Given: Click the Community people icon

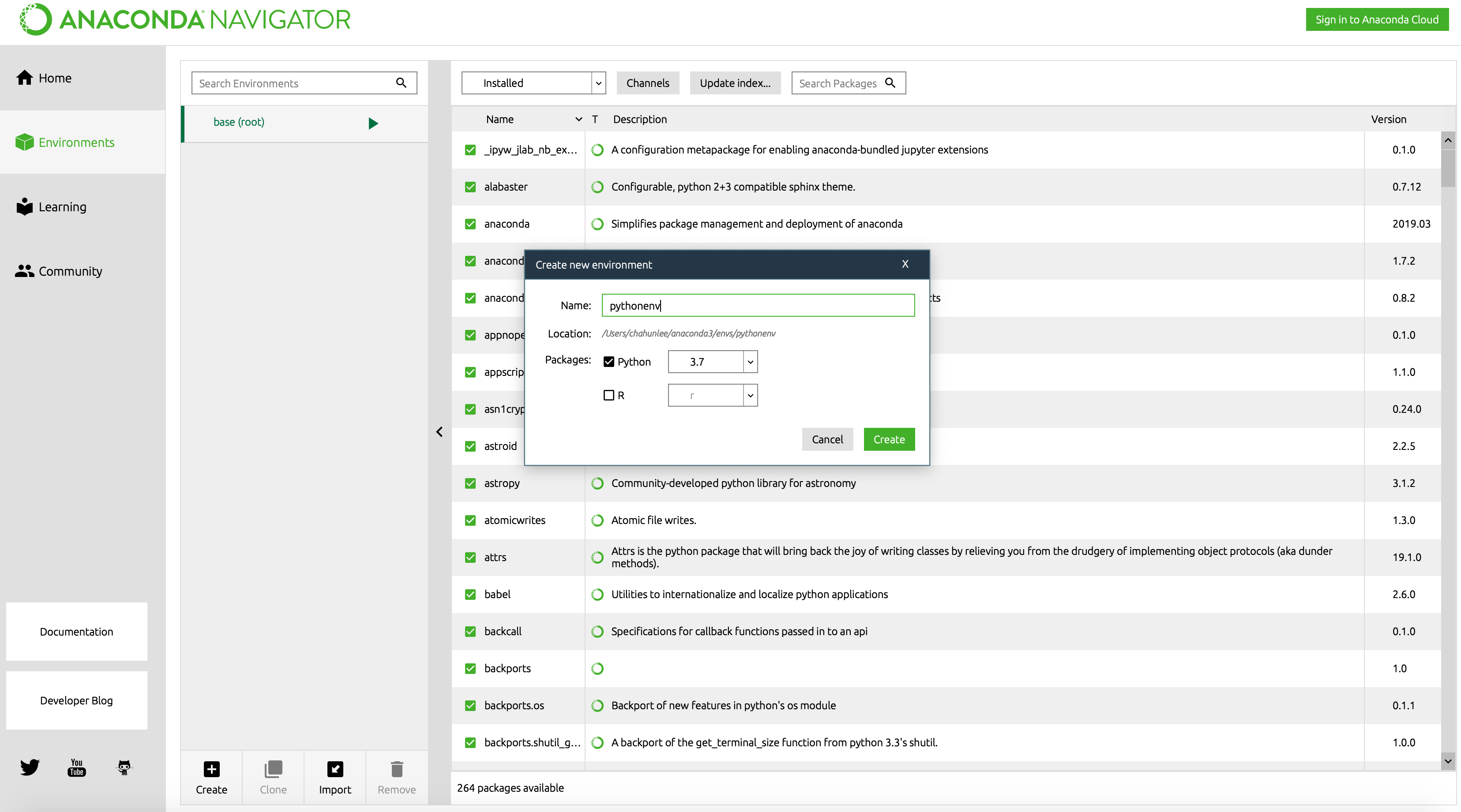Looking at the screenshot, I should (24, 271).
